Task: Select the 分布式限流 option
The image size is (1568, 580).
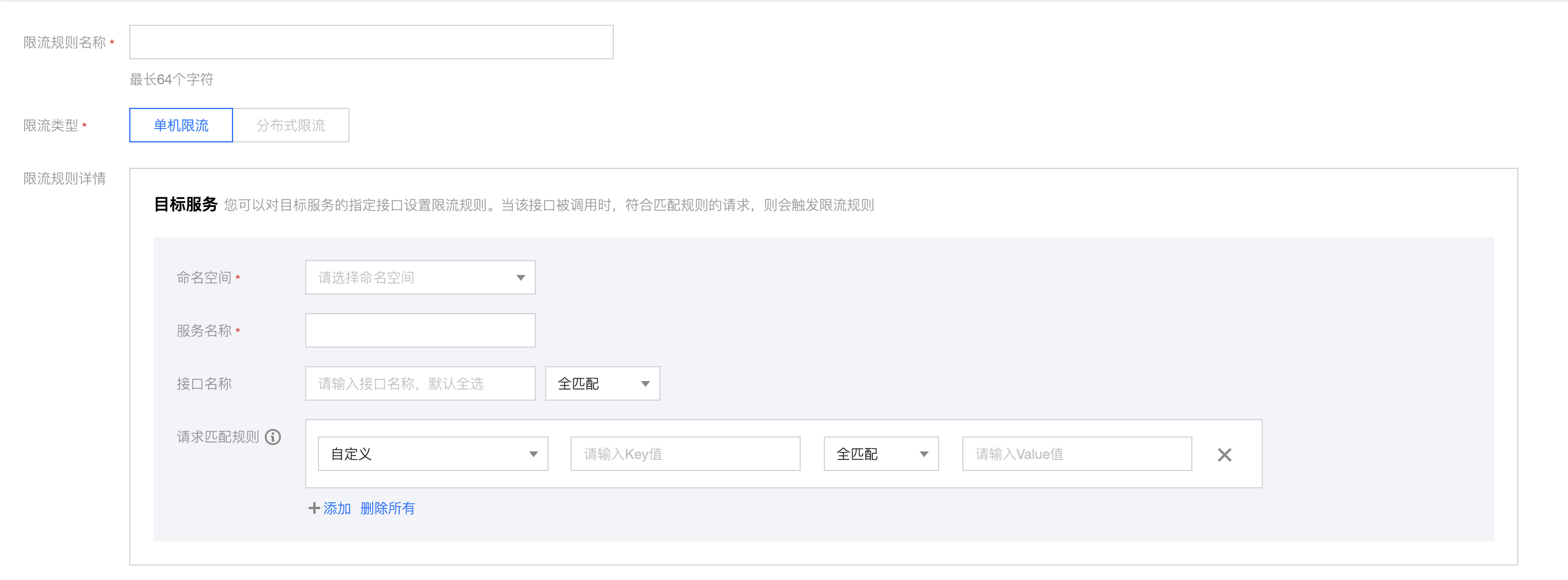Action: [291, 125]
